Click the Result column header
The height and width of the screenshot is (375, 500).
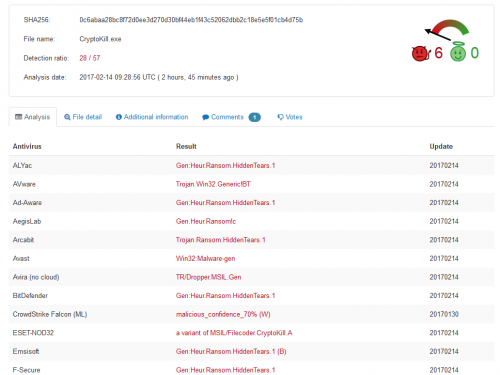click(186, 146)
